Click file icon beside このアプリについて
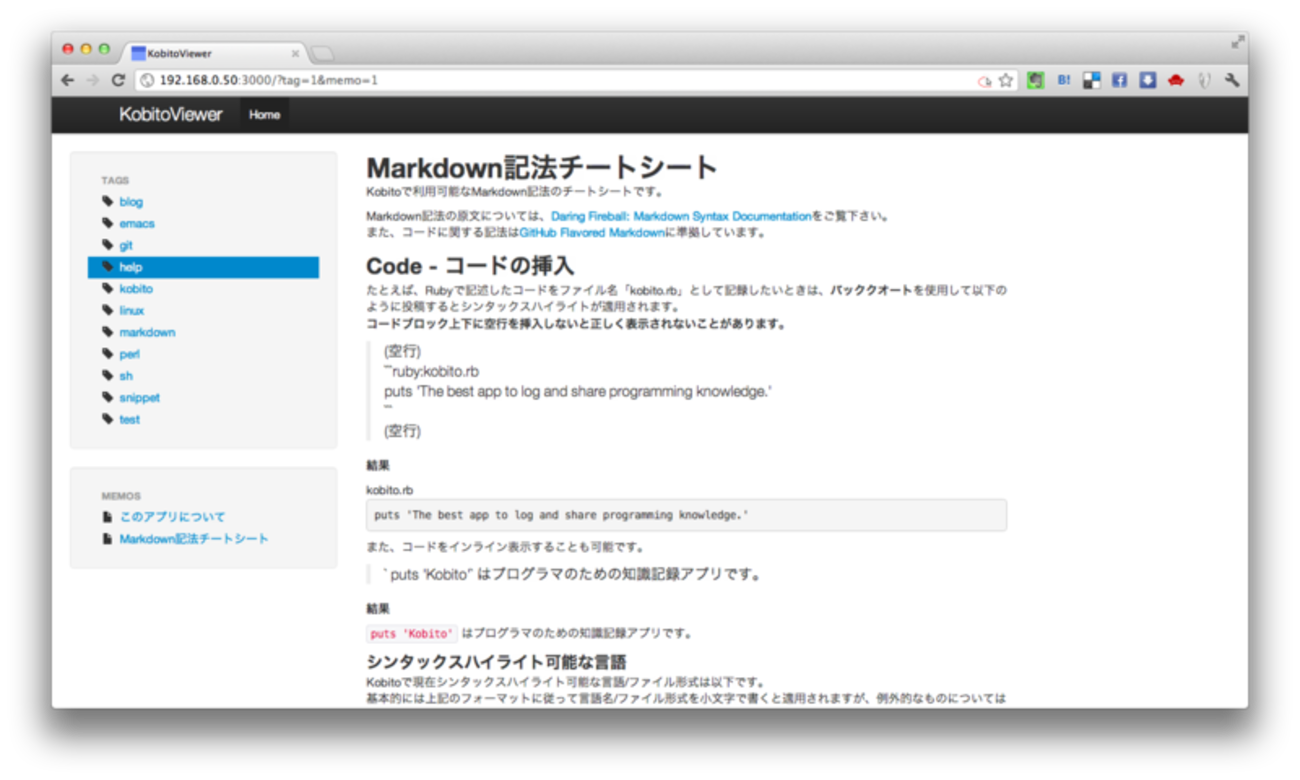The image size is (1300, 780). 107,517
